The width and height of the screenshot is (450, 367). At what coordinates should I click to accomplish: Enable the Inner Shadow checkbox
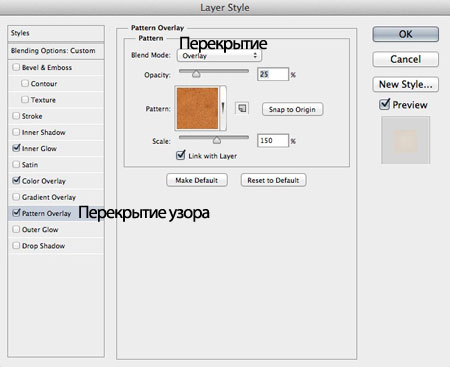click(16, 132)
